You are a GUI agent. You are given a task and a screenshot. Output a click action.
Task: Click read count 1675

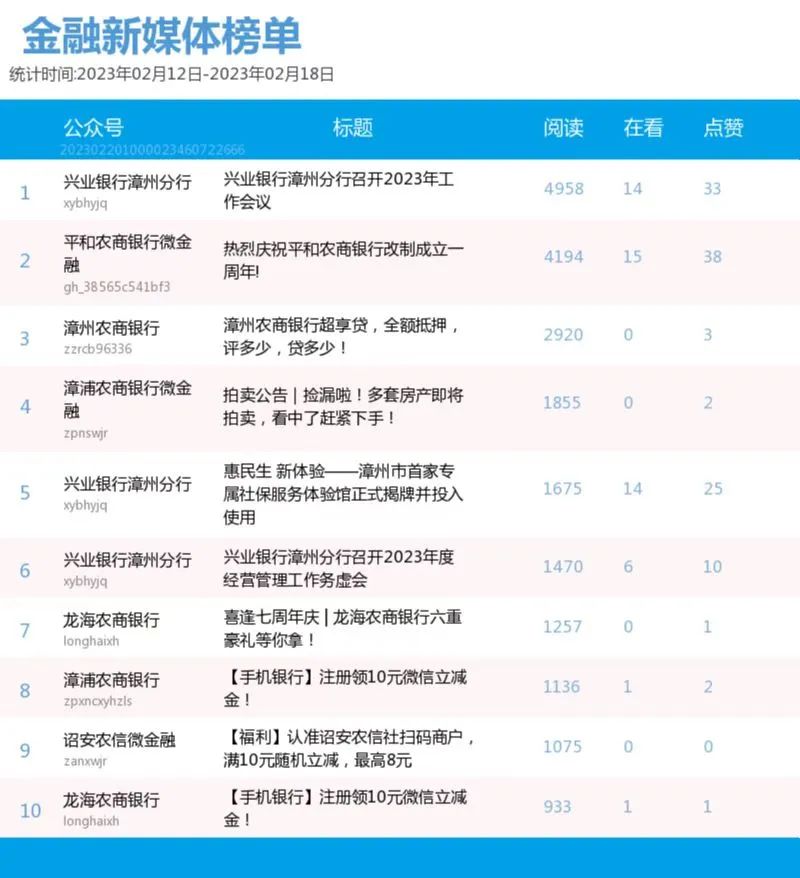pyautogui.click(x=563, y=489)
